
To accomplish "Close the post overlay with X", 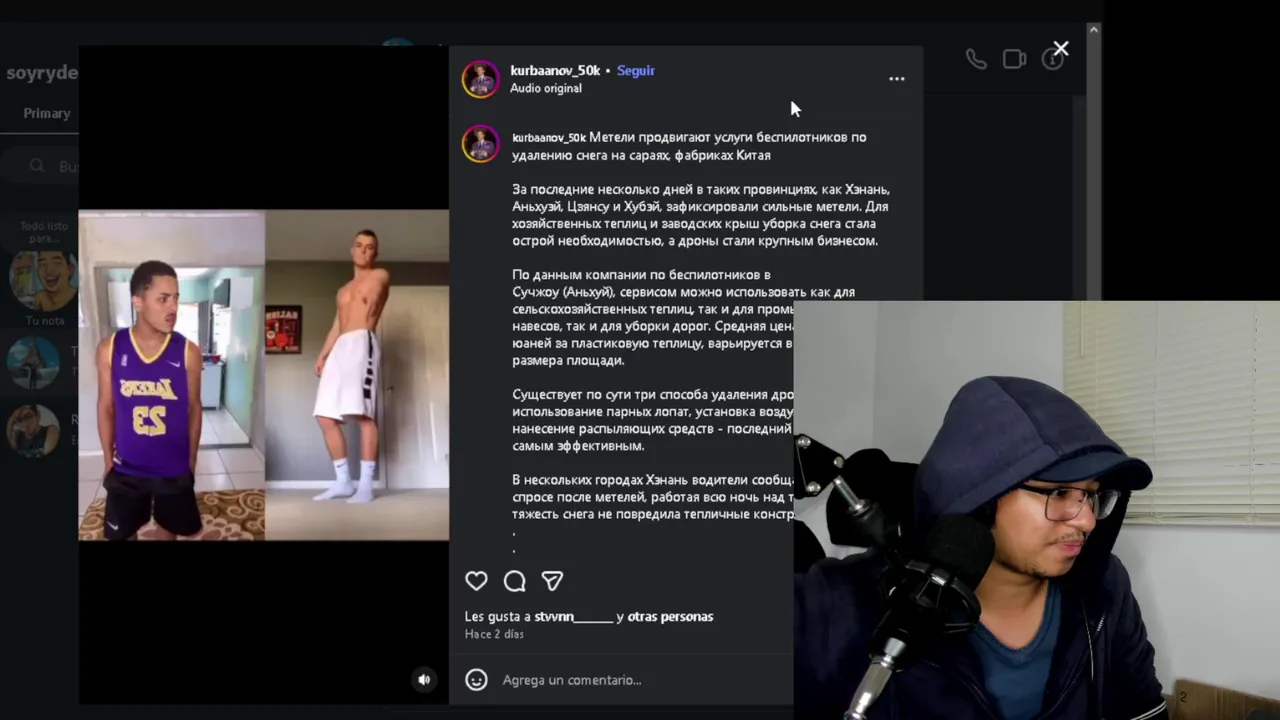I will tap(1061, 48).
